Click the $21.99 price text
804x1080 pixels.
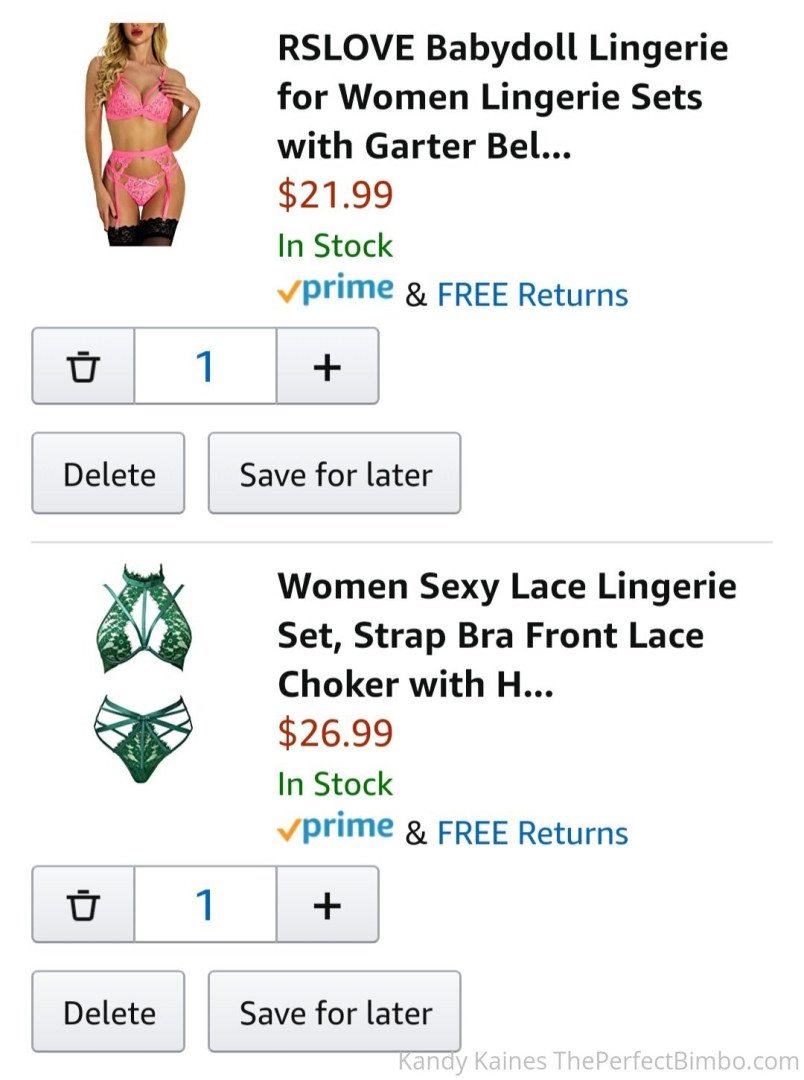coord(335,195)
